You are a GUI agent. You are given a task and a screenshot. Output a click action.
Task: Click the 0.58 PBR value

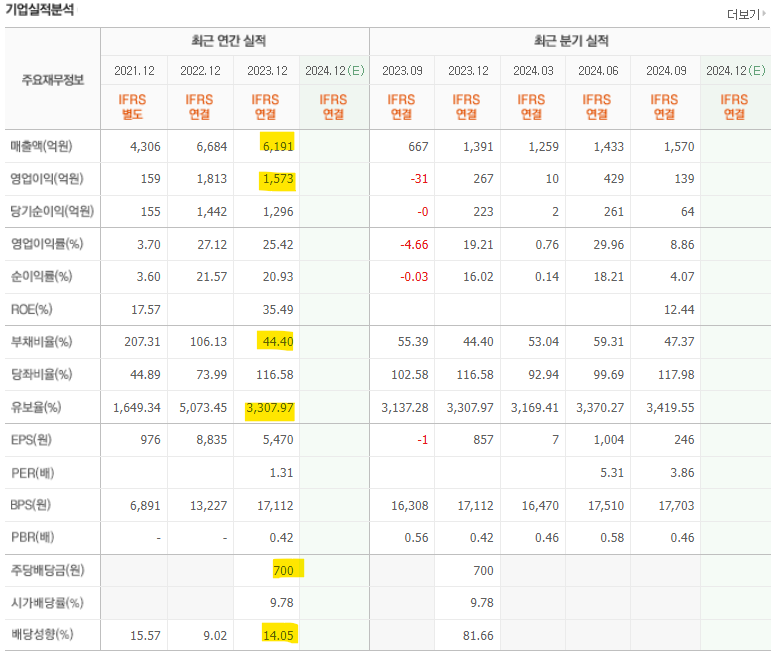click(612, 538)
